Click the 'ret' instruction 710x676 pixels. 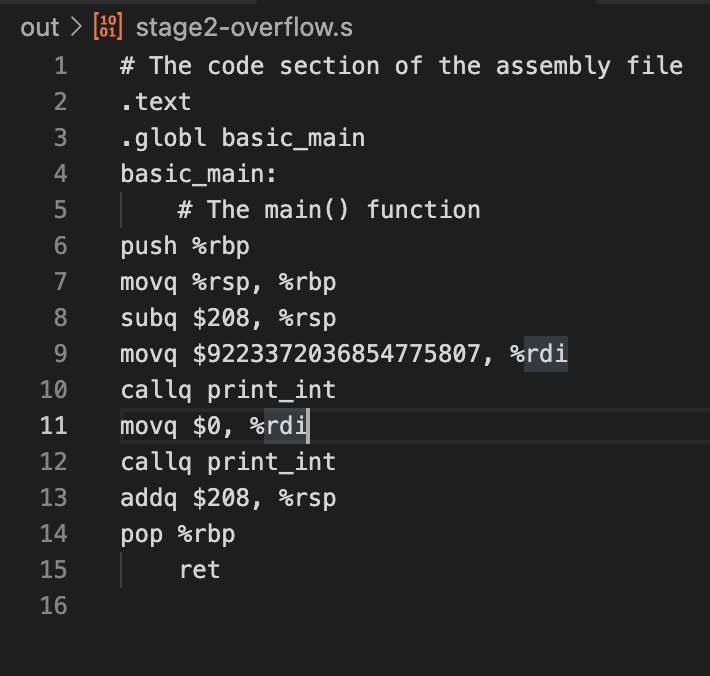coord(199,570)
